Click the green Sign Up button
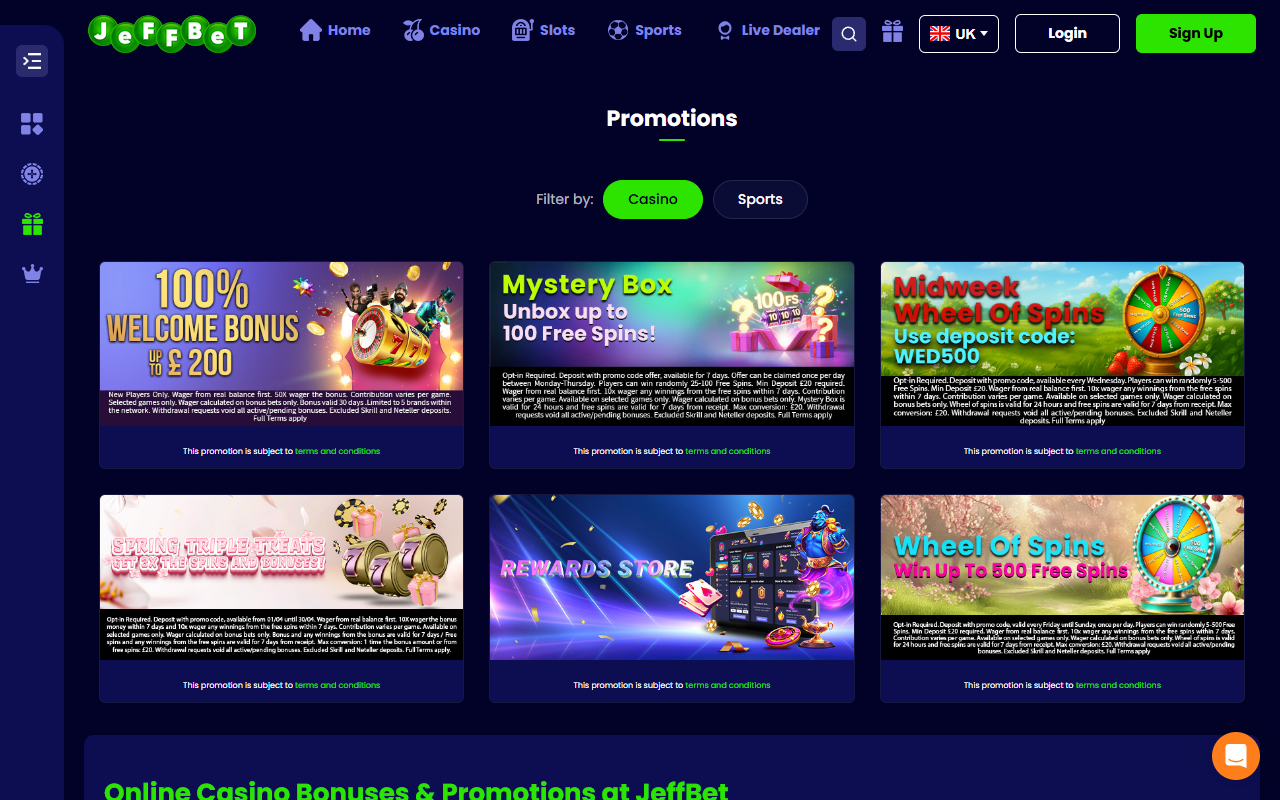Viewport: 1280px width, 800px height. pyautogui.click(x=1196, y=33)
